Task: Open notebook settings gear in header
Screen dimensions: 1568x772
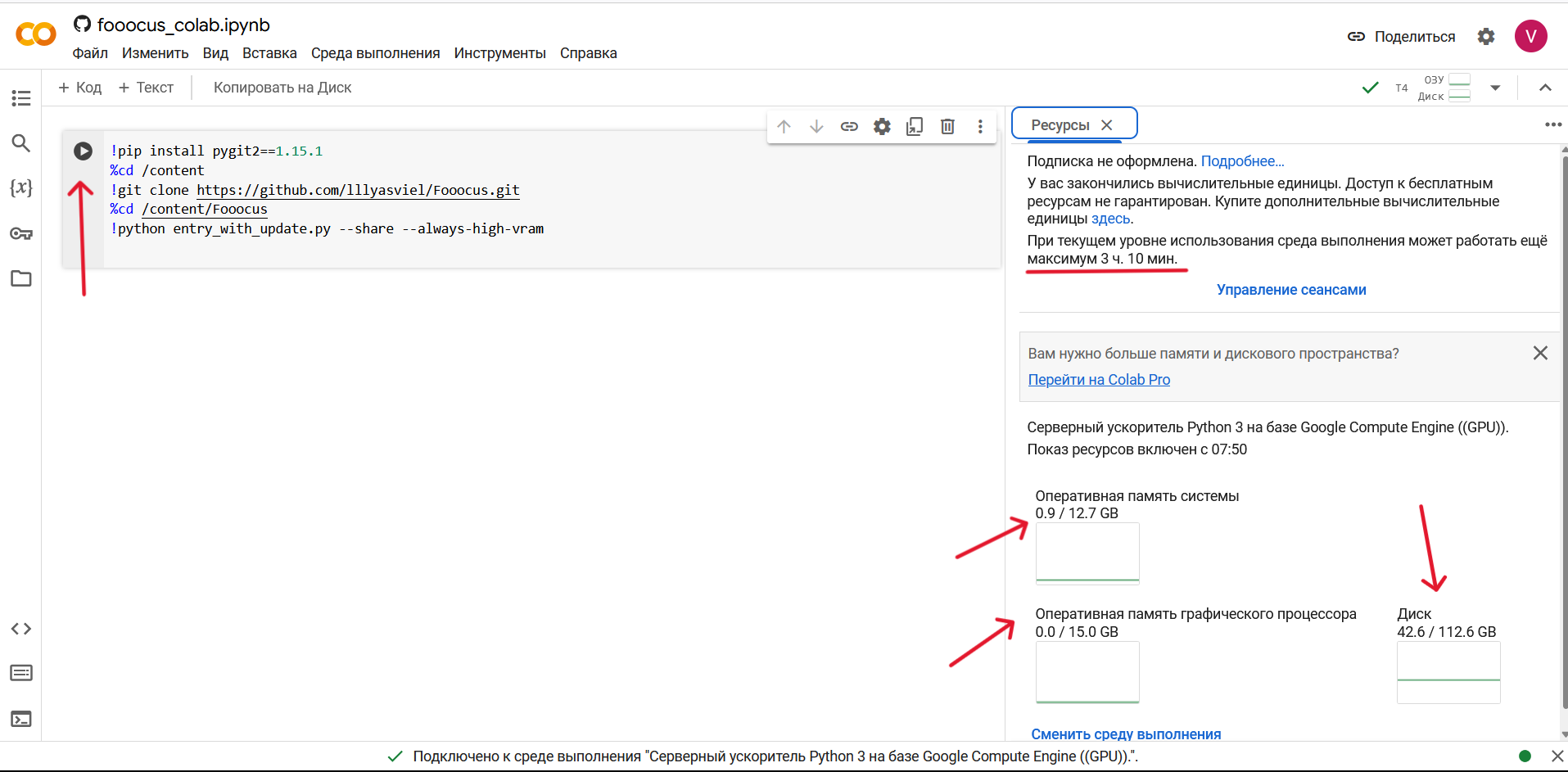Action: point(1486,36)
